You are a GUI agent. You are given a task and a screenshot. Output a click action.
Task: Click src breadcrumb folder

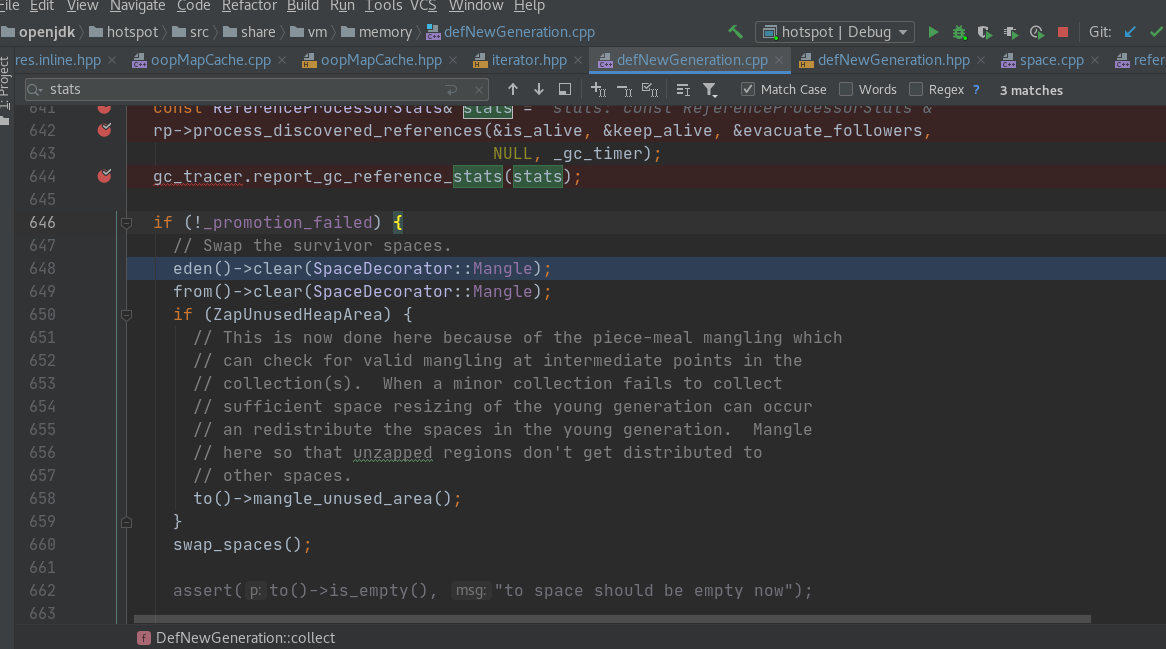click(x=191, y=32)
